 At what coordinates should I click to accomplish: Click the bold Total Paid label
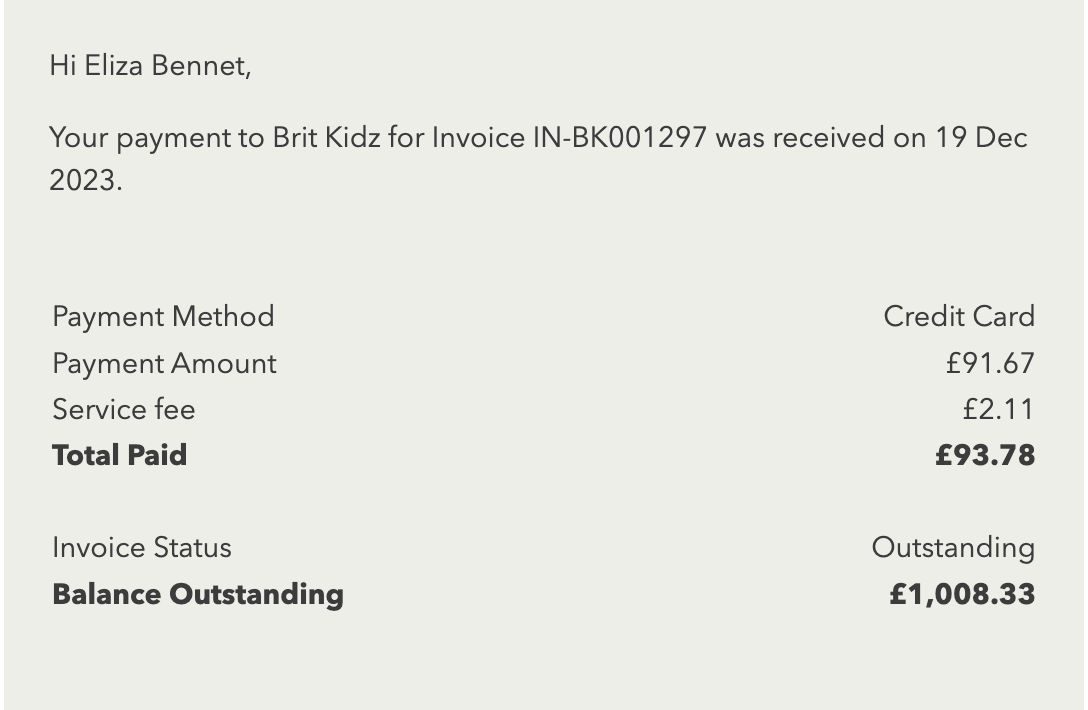tap(119, 455)
